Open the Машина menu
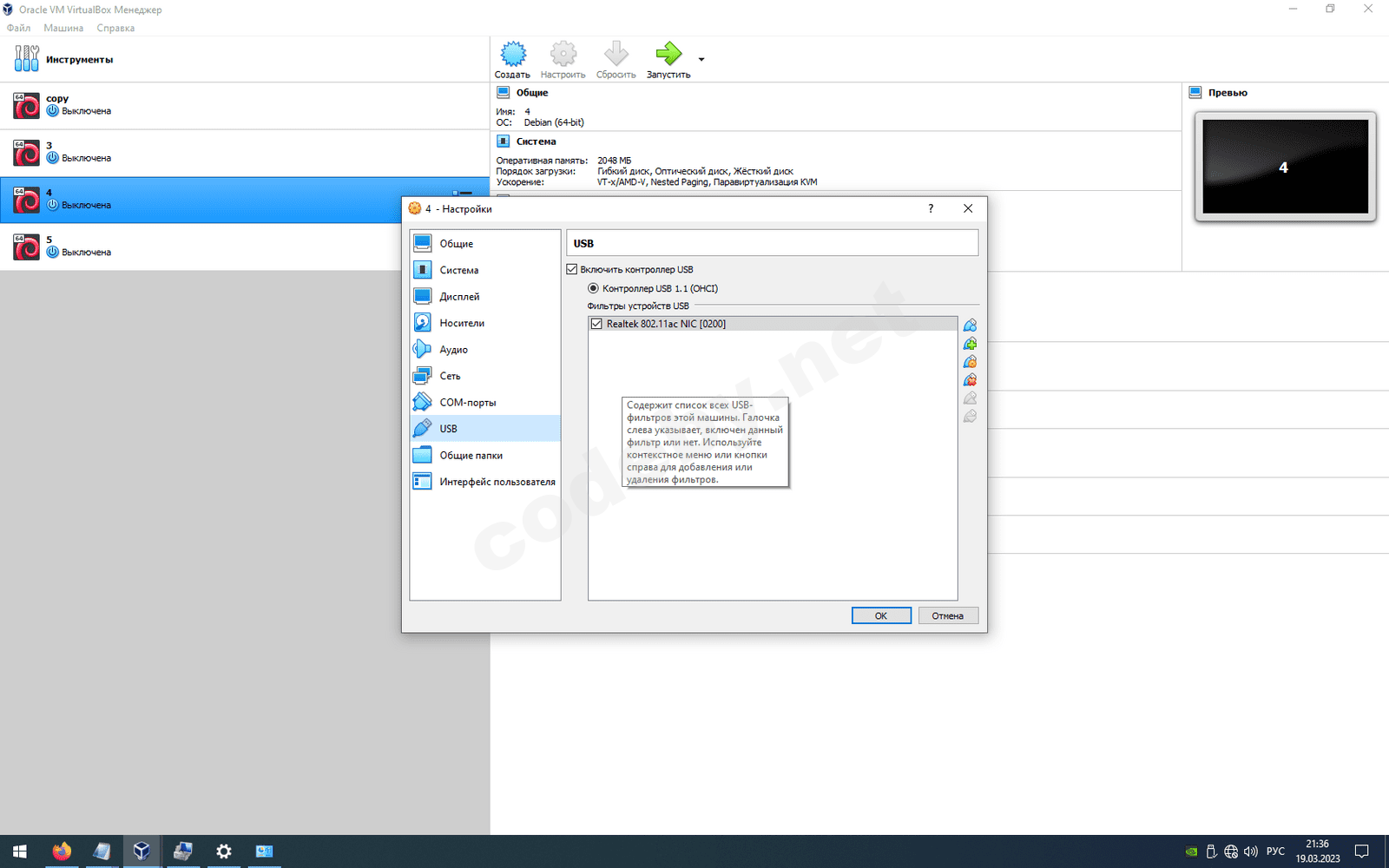This screenshot has height=868, width=1389. tap(63, 28)
